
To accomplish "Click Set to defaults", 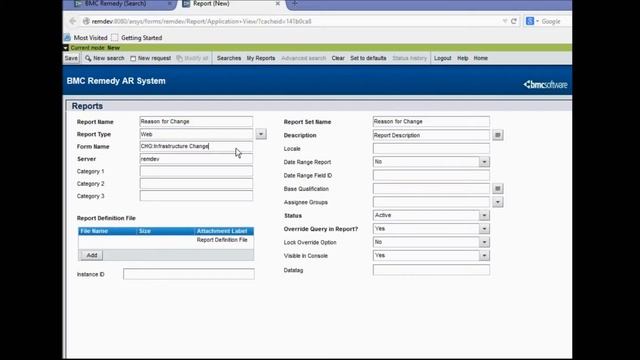I will tap(368, 58).
